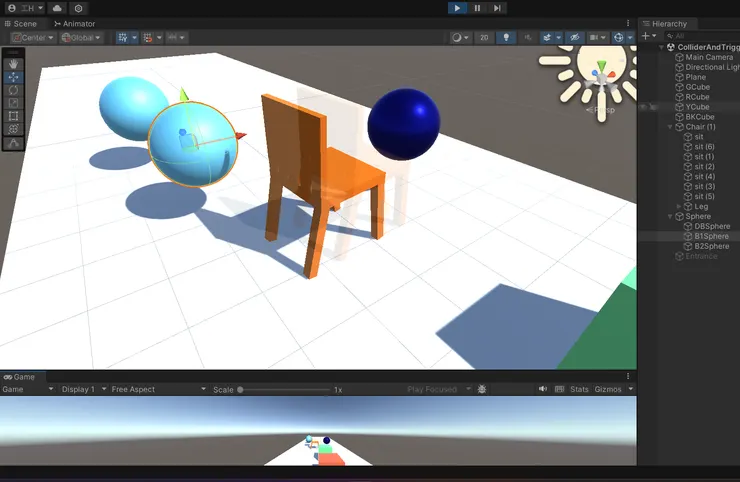Toggle grid visibility in Scene view
The height and width of the screenshot is (482, 740).
click(x=123, y=37)
